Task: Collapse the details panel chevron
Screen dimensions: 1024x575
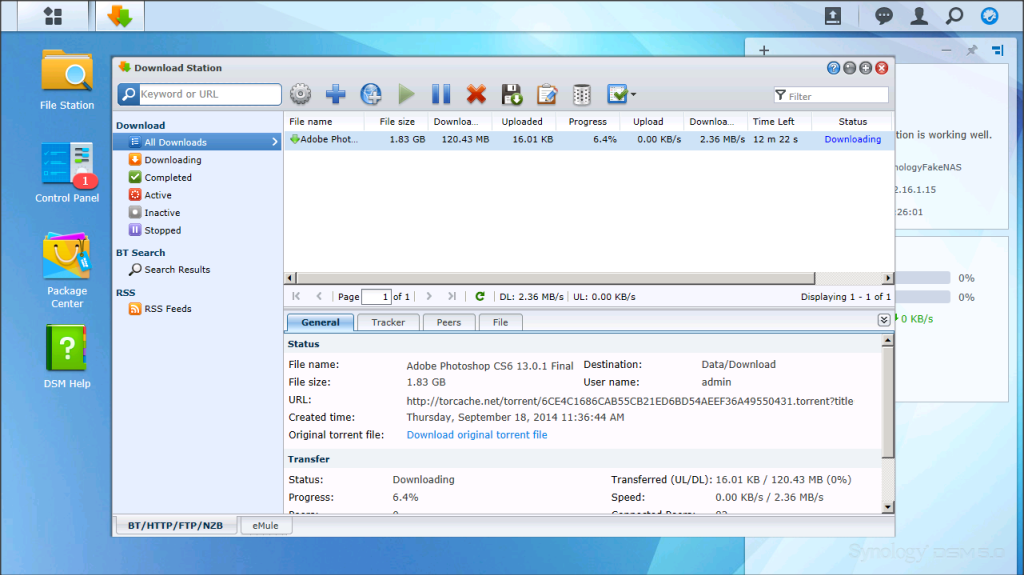Action: [884, 320]
